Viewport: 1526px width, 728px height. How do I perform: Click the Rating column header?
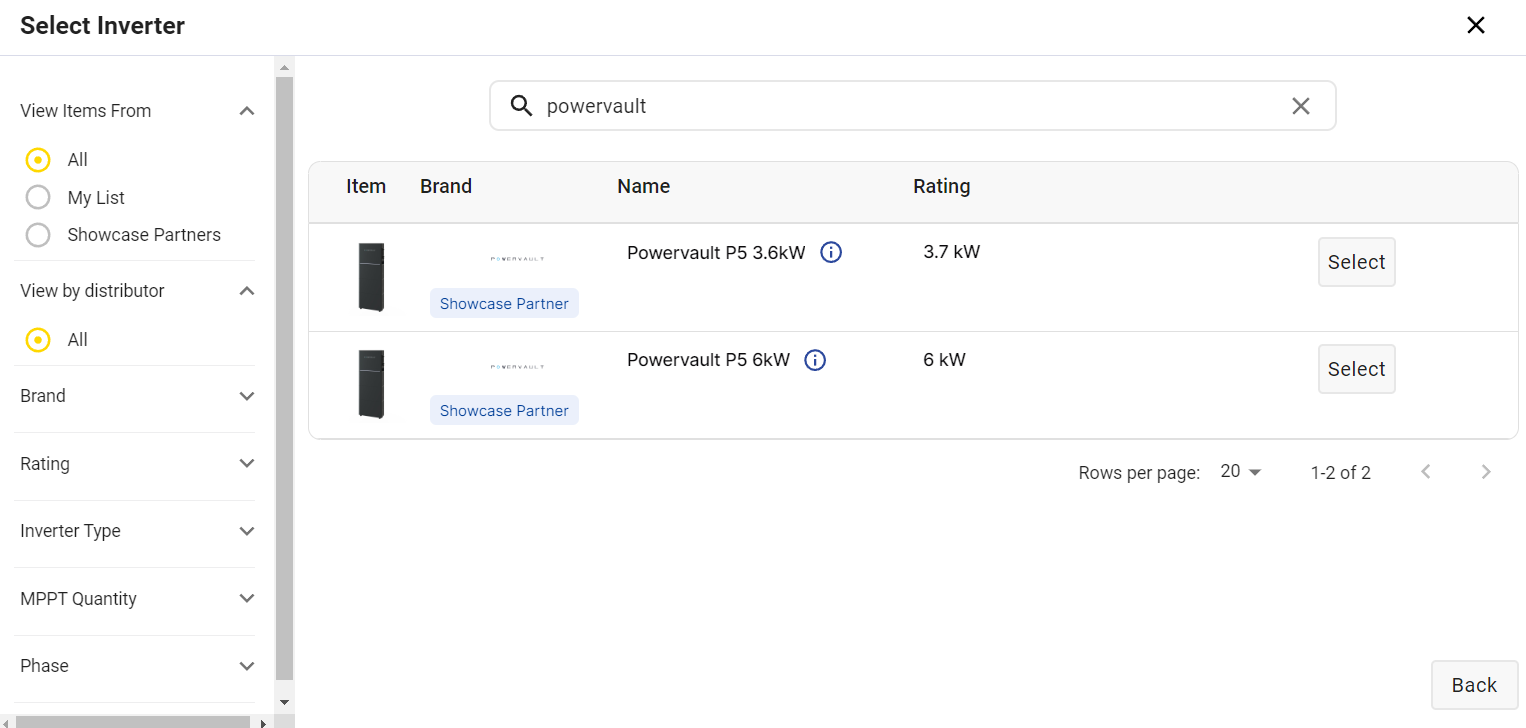(x=941, y=186)
